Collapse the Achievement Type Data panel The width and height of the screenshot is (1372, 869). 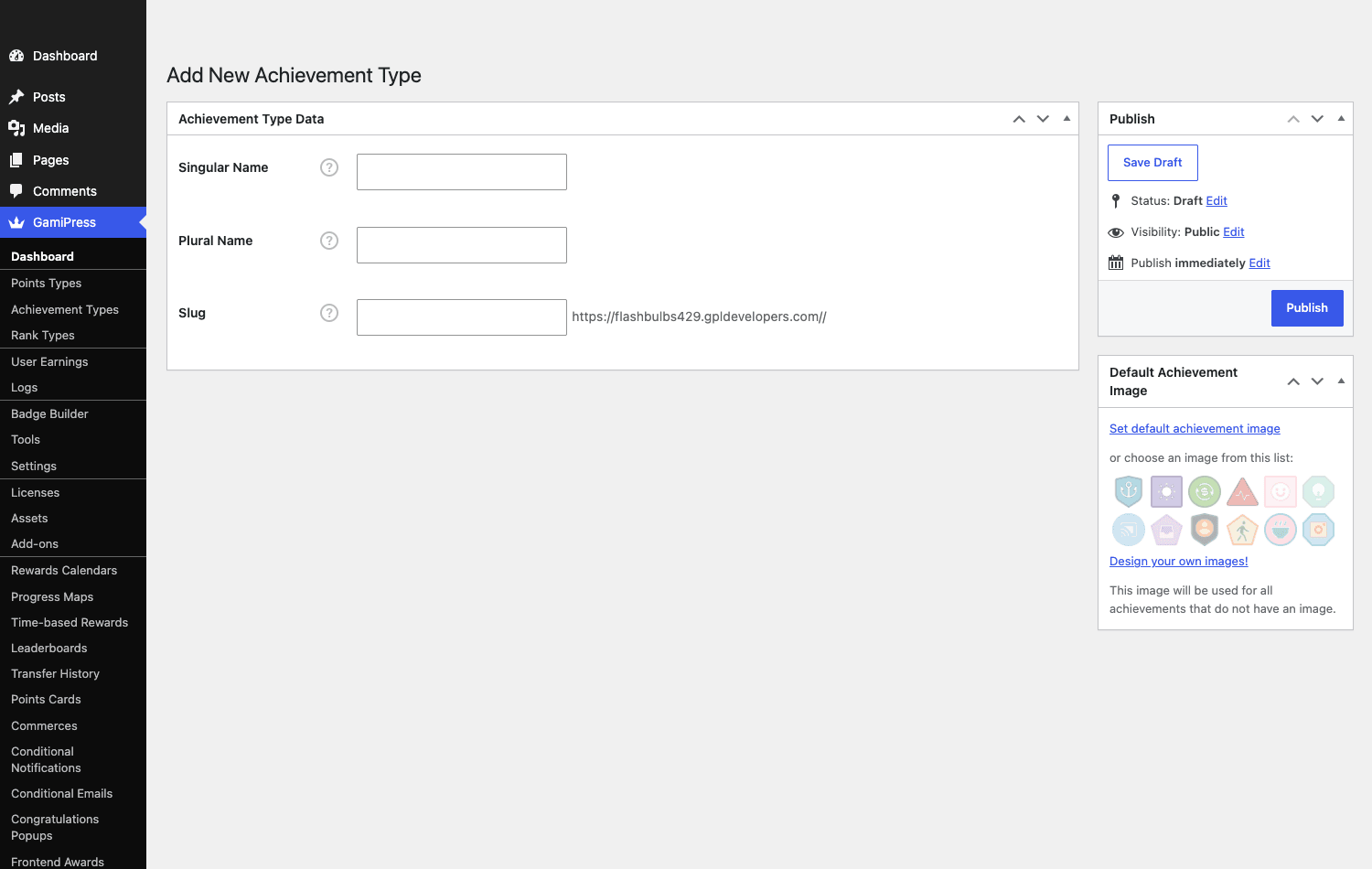point(1067,119)
